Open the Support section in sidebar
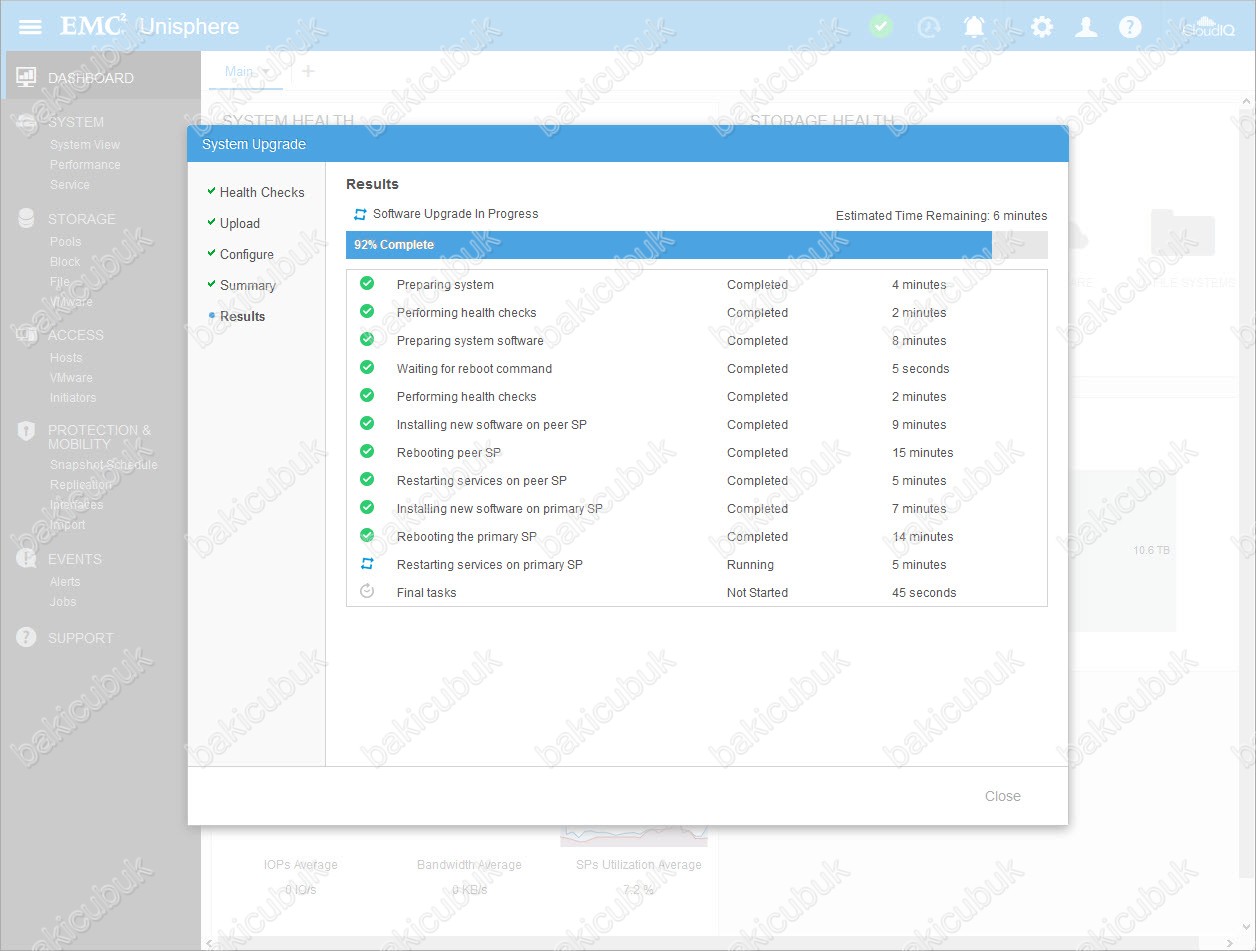This screenshot has height=951, width=1256. click(x=81, y=638)
